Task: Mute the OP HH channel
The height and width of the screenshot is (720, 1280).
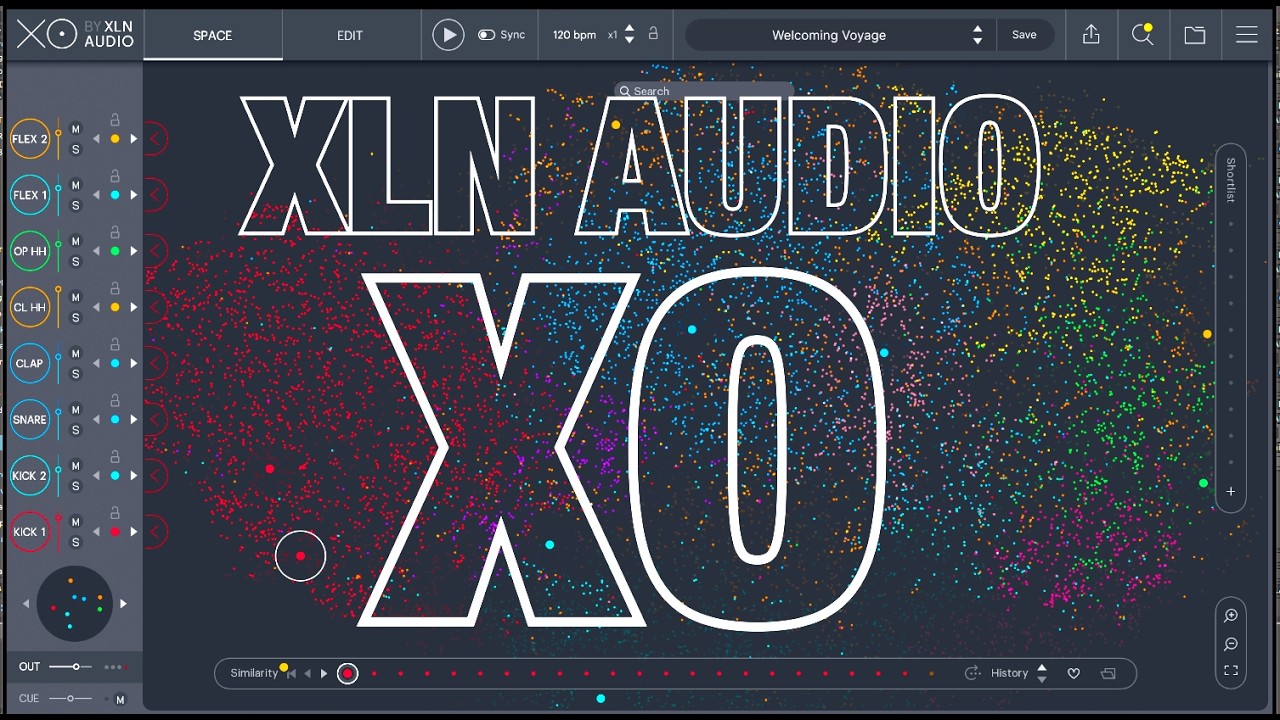Action: (75, 241)
